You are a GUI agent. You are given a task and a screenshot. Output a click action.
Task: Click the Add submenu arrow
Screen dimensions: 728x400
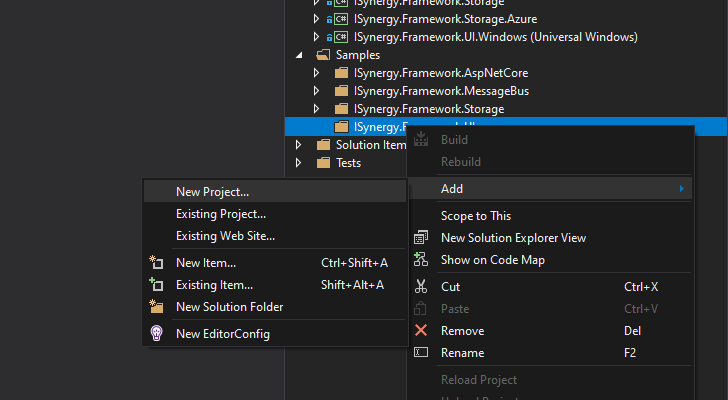(682, 188)
